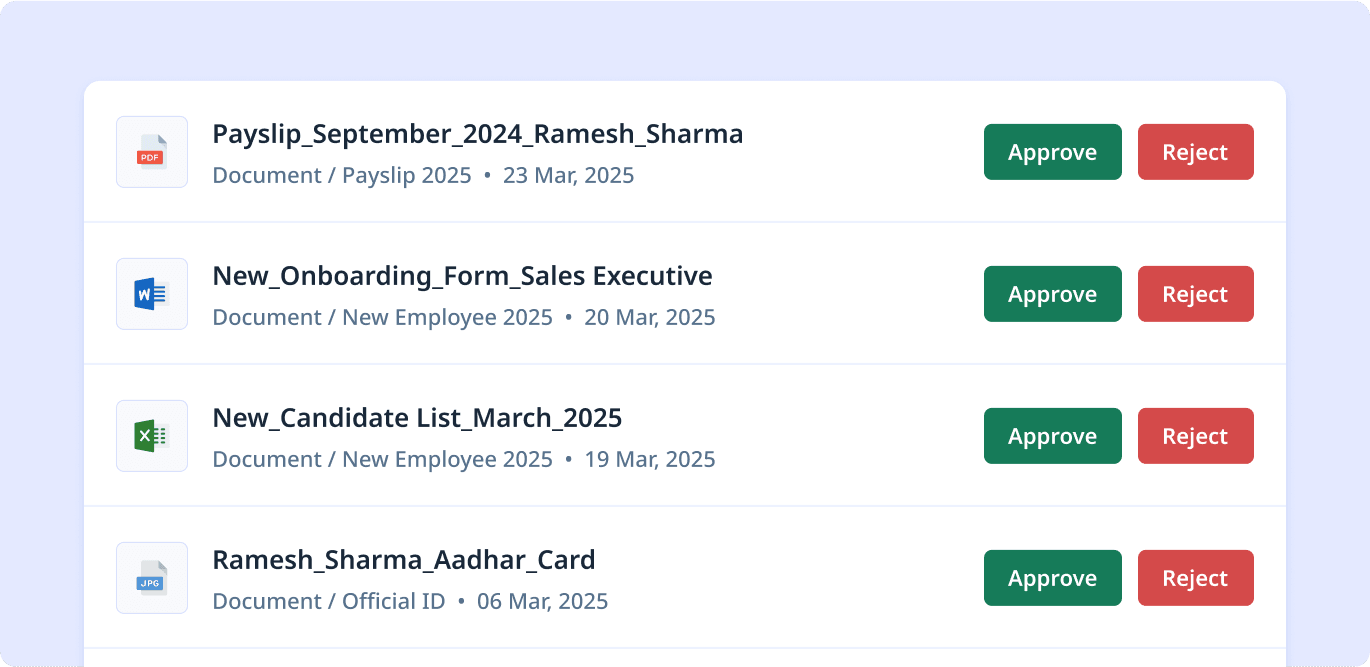Click the Excel spreadsheet icon
This screenshot has height=667, width=1370.
pos(152,436)
